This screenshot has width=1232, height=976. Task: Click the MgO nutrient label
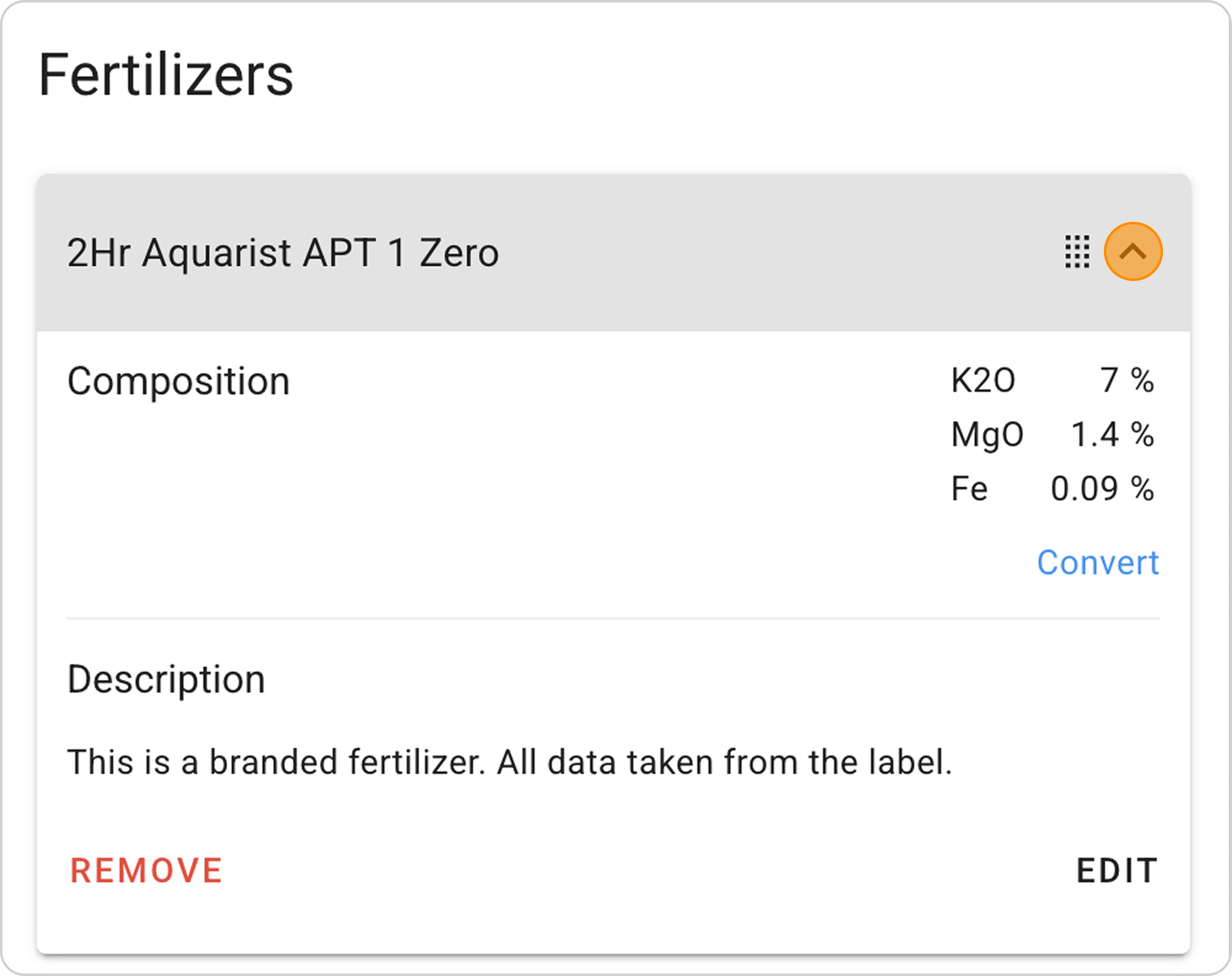987,434
